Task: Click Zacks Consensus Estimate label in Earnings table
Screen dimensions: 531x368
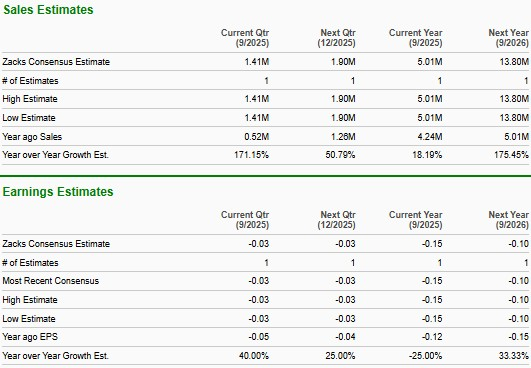Action: [56, 244]
